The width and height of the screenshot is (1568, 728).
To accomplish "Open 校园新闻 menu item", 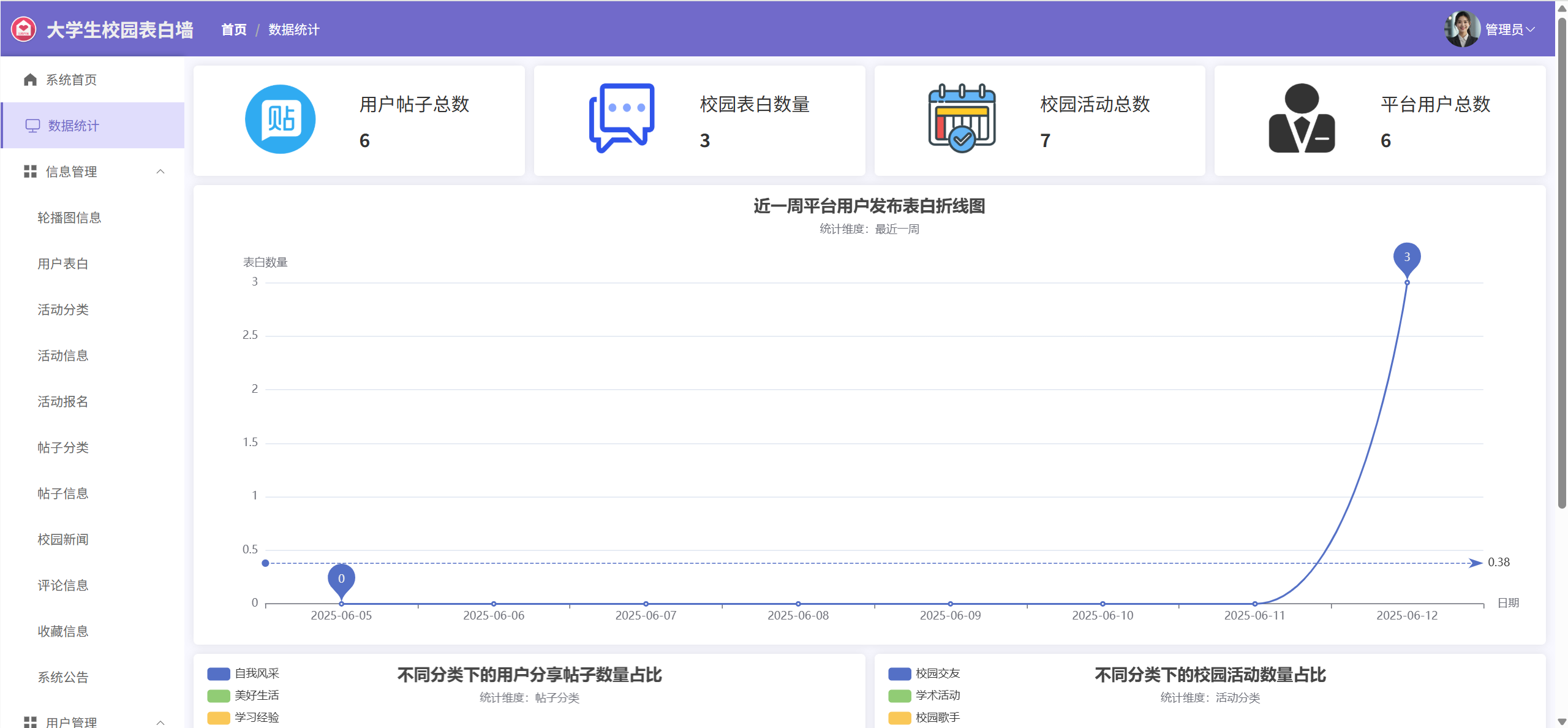I will tap(63, 539).
